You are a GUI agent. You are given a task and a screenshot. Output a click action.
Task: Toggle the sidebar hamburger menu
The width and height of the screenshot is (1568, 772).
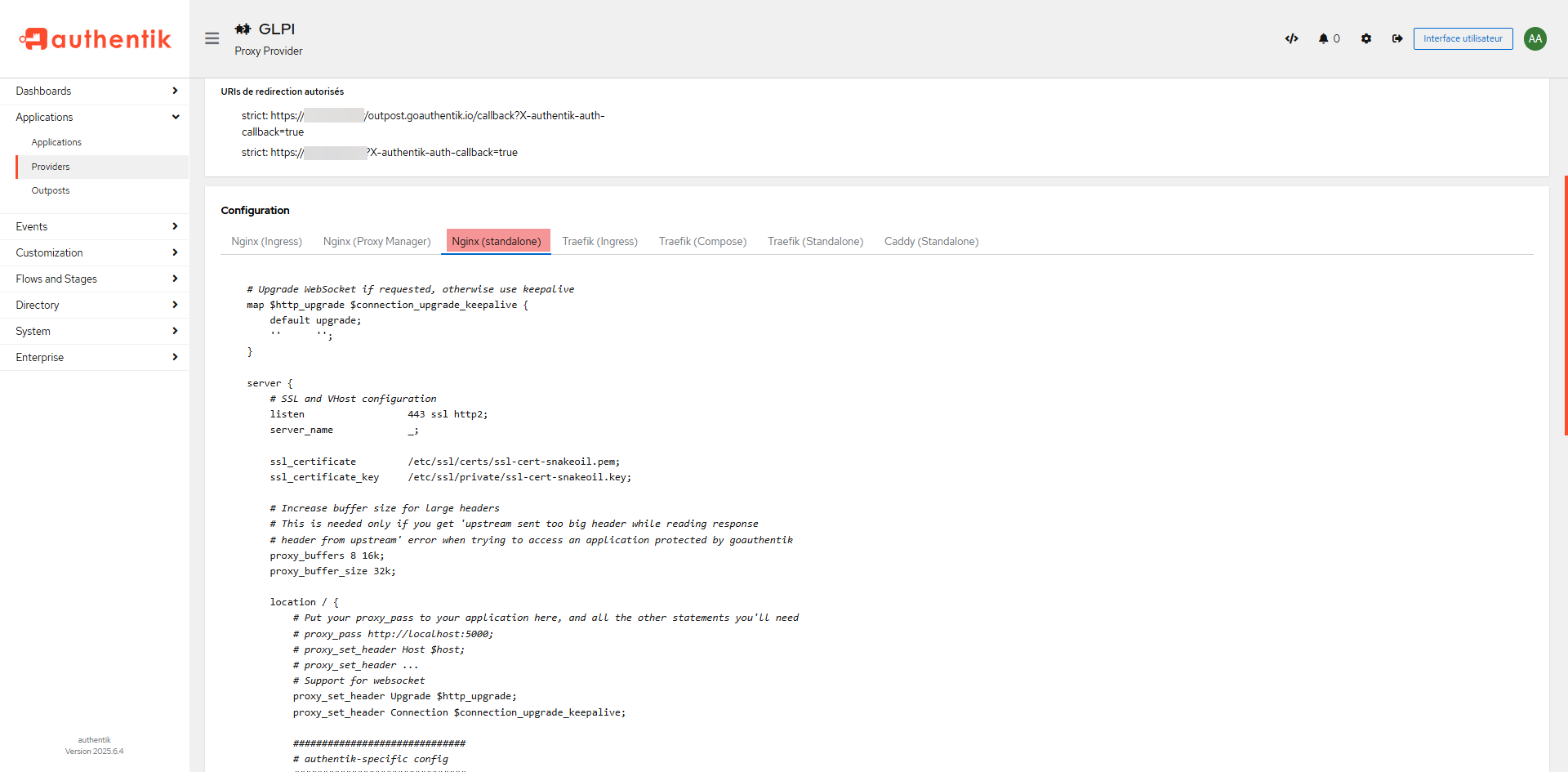click(212, 38)
